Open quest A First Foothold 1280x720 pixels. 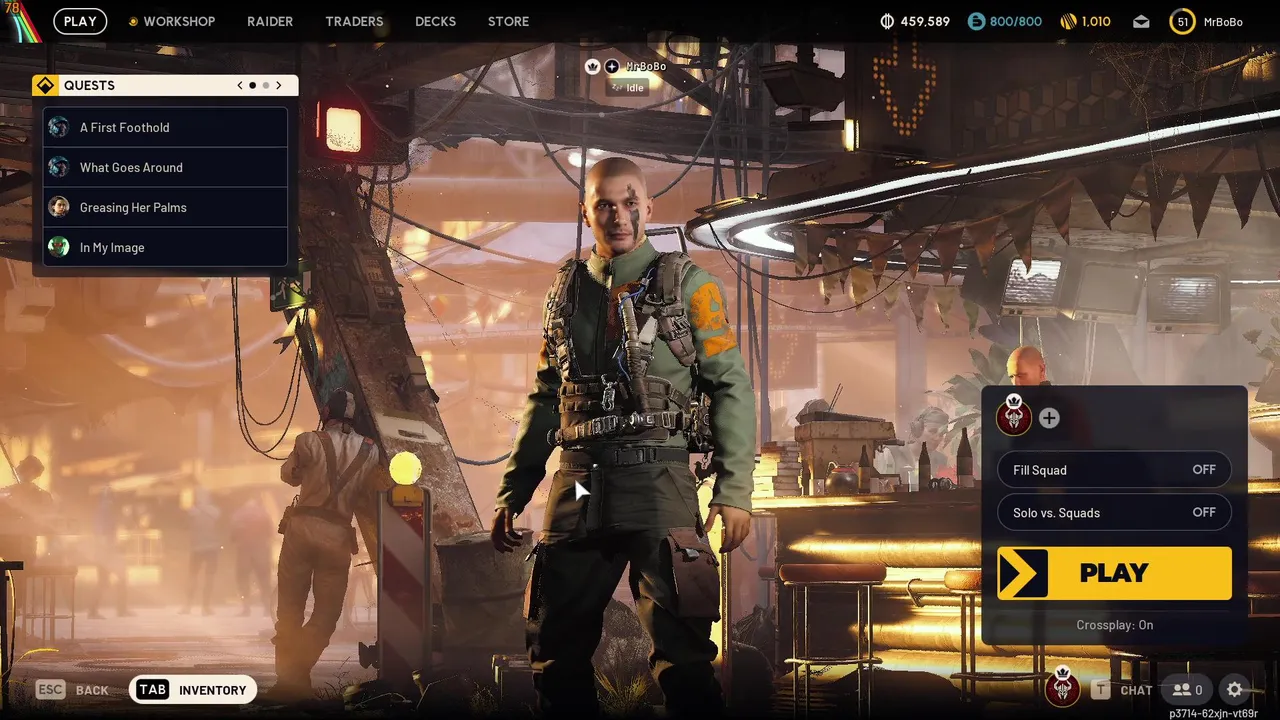coord(165,127)
